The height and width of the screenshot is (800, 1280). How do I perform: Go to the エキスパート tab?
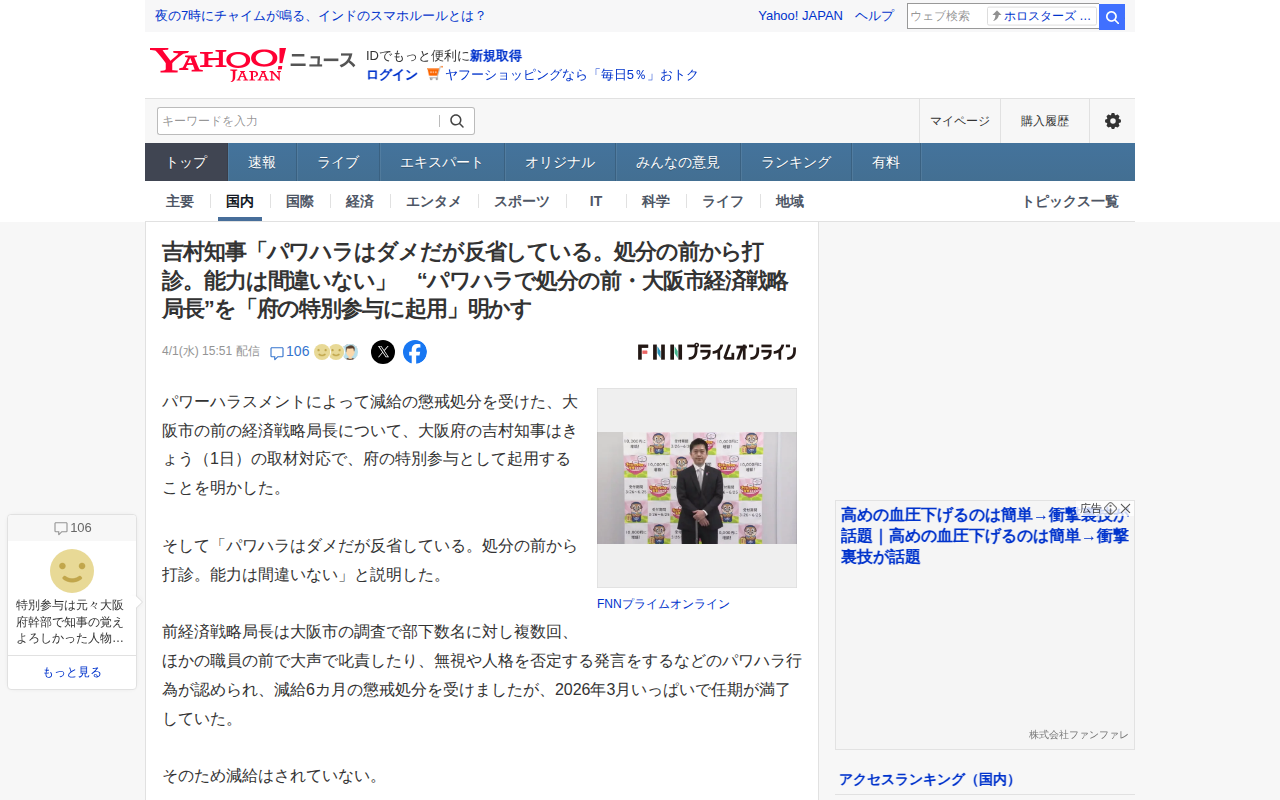442,162
